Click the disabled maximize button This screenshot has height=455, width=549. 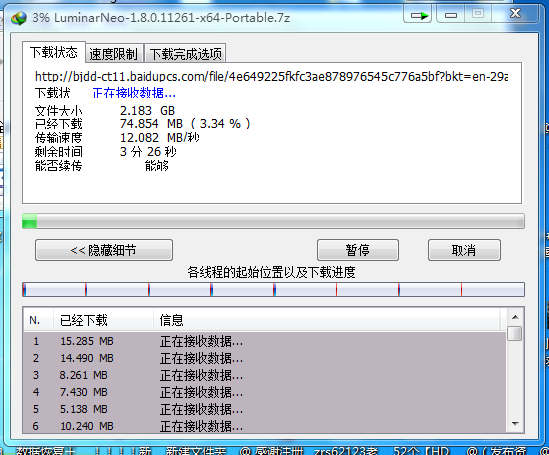pos(478,14)
